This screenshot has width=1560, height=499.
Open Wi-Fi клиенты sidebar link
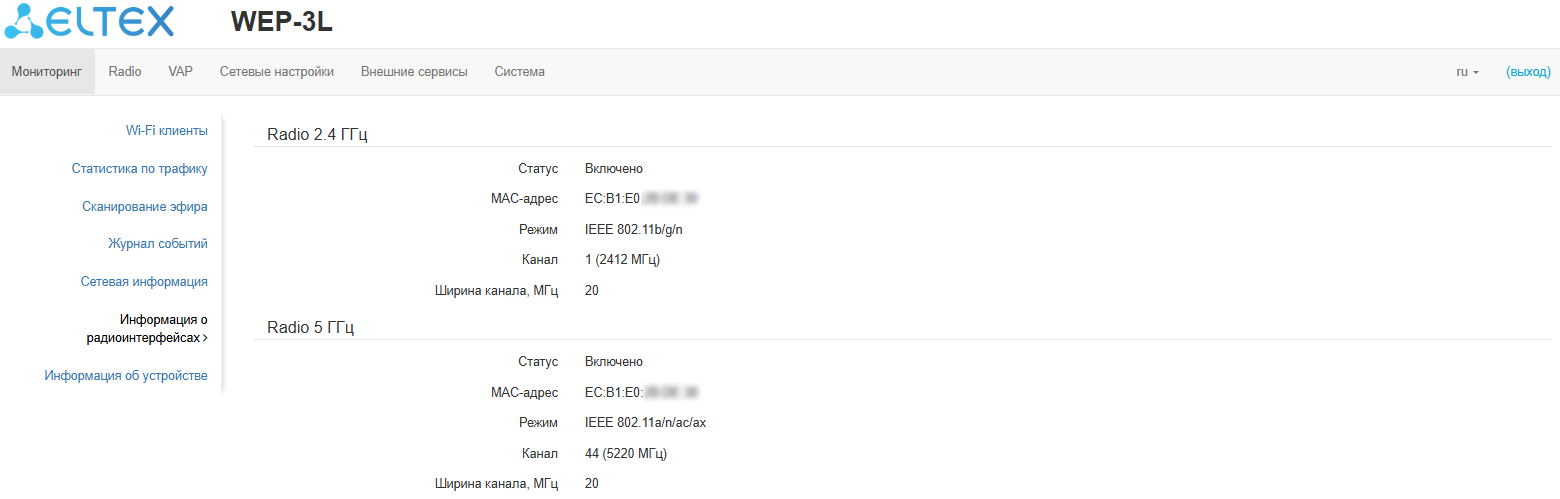166,131
